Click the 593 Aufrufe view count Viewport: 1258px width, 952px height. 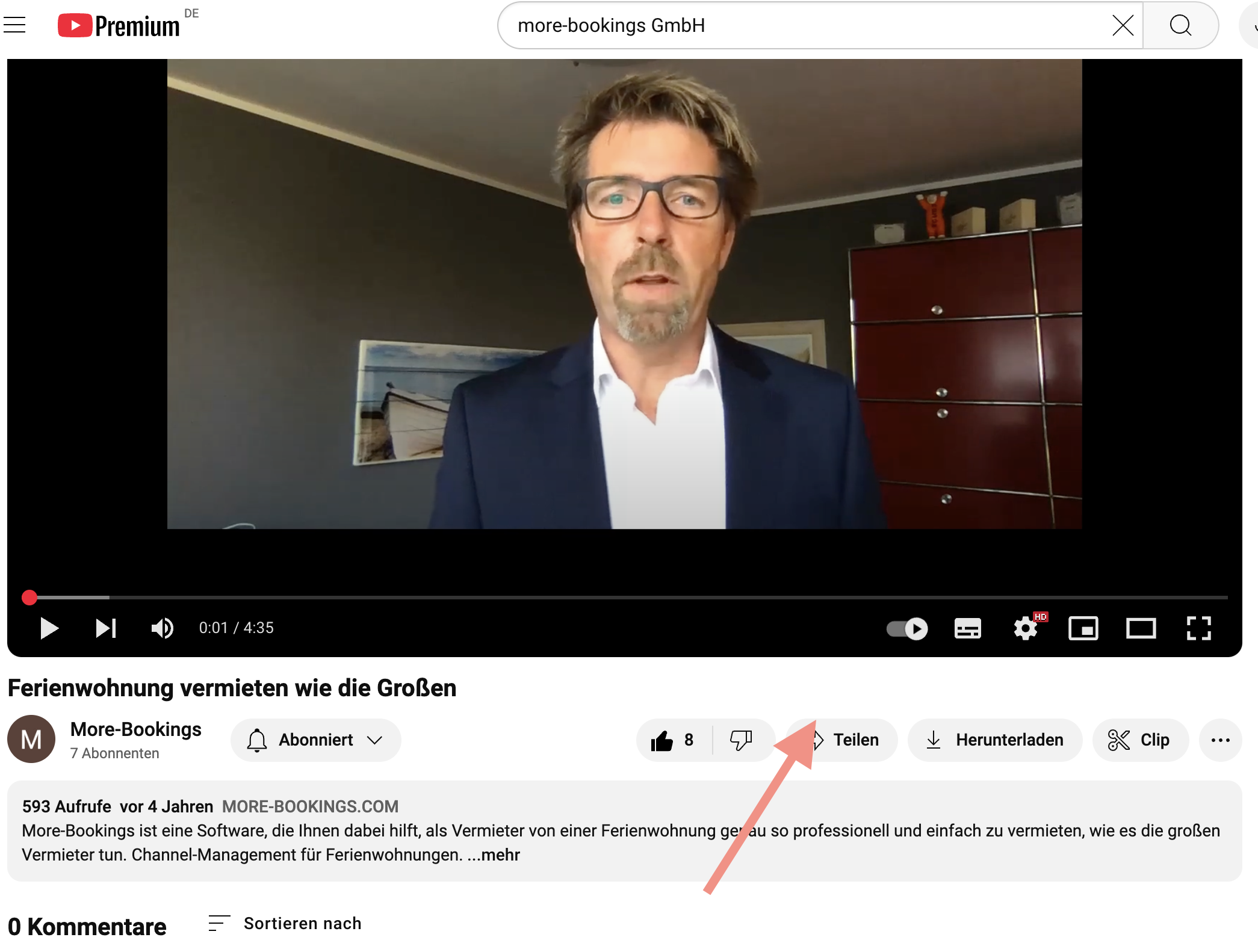pos(67,806)
